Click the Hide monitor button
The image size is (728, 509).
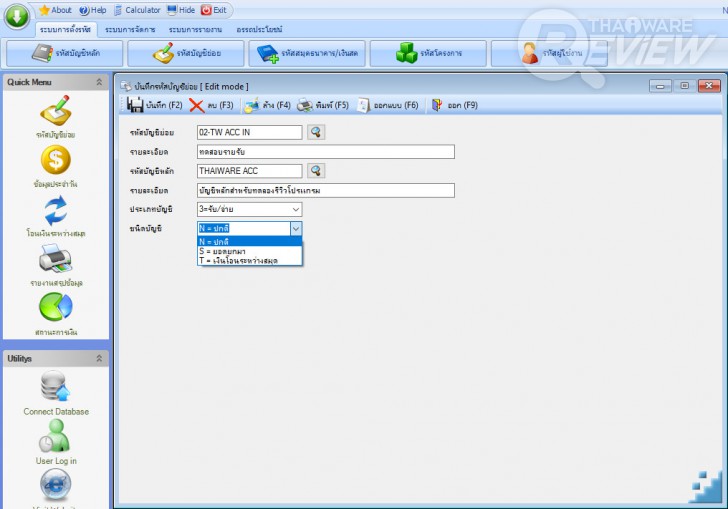(x=181, y=10)
